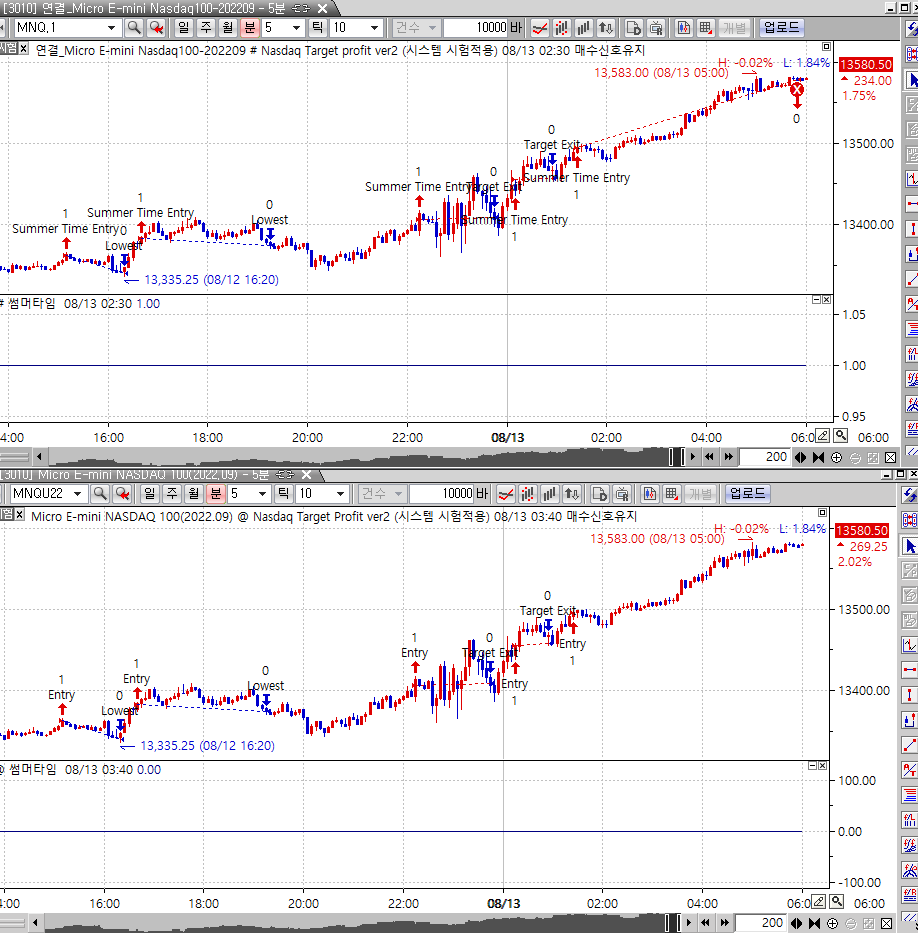This screenshot has width=918, height=933.
Task: Click the zoom-in plus icon in bottom chart scrollbar
Action: (832, 923)
